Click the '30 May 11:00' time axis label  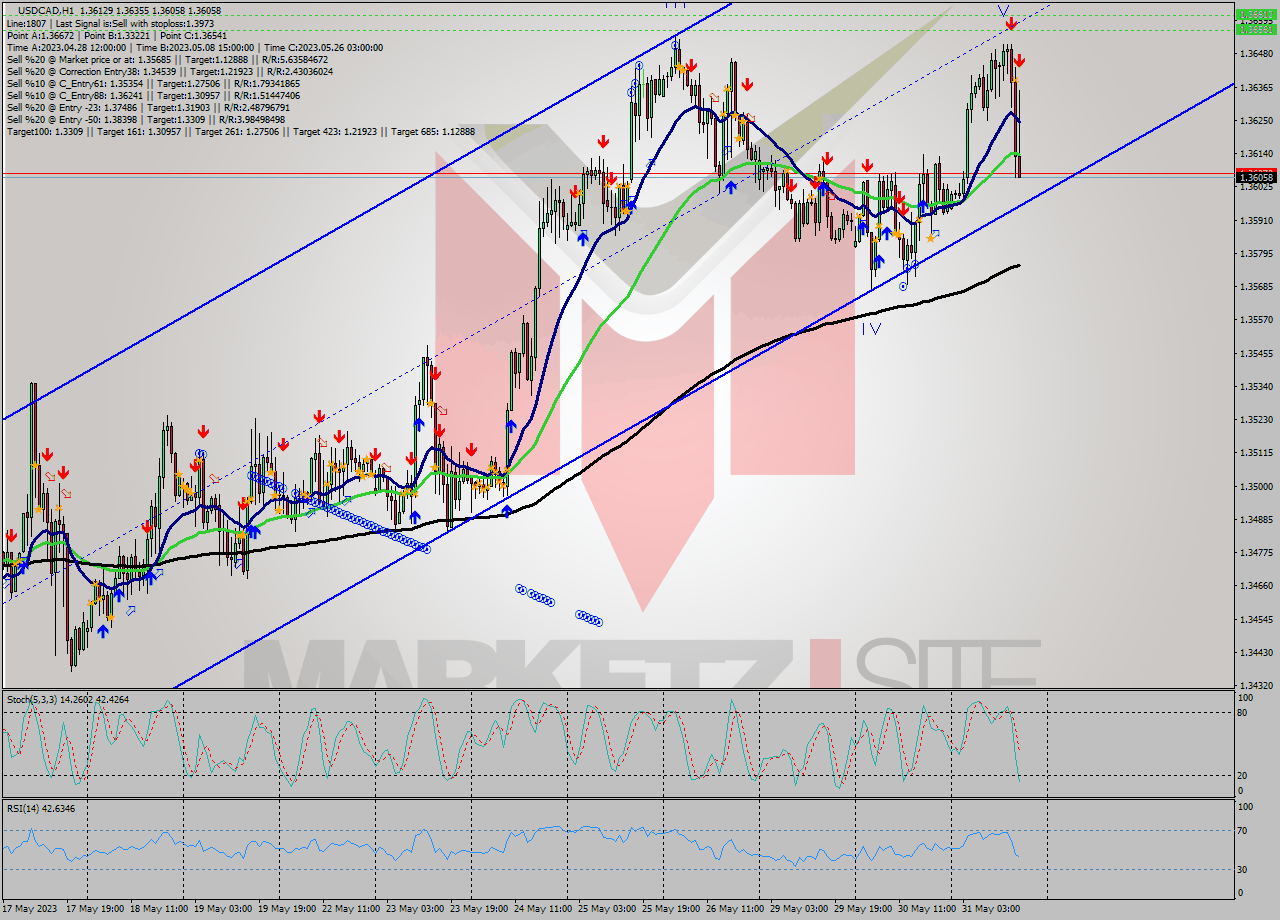928,909
